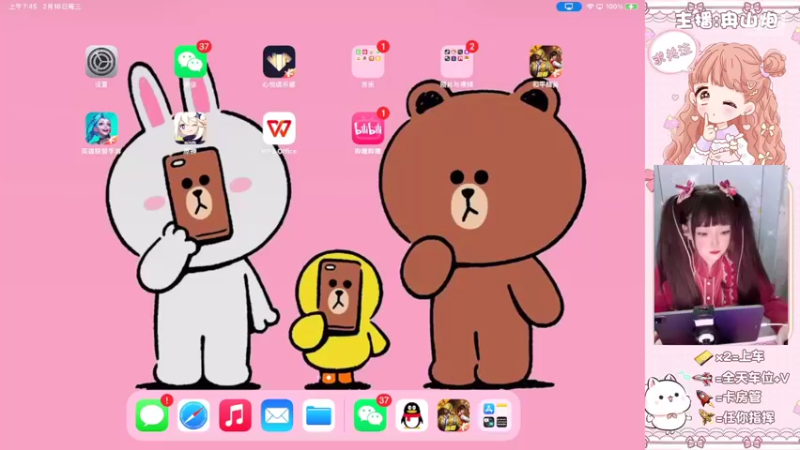Launch 和平精英 from the dock
The width and height of the screenshot is (800, 450).
click(x=454, y=415)
